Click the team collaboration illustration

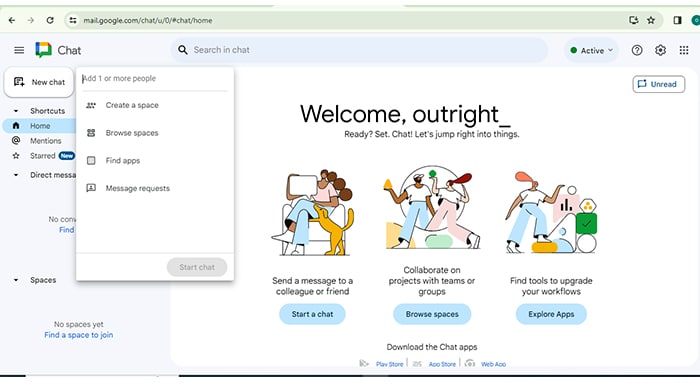click(432, 207)
